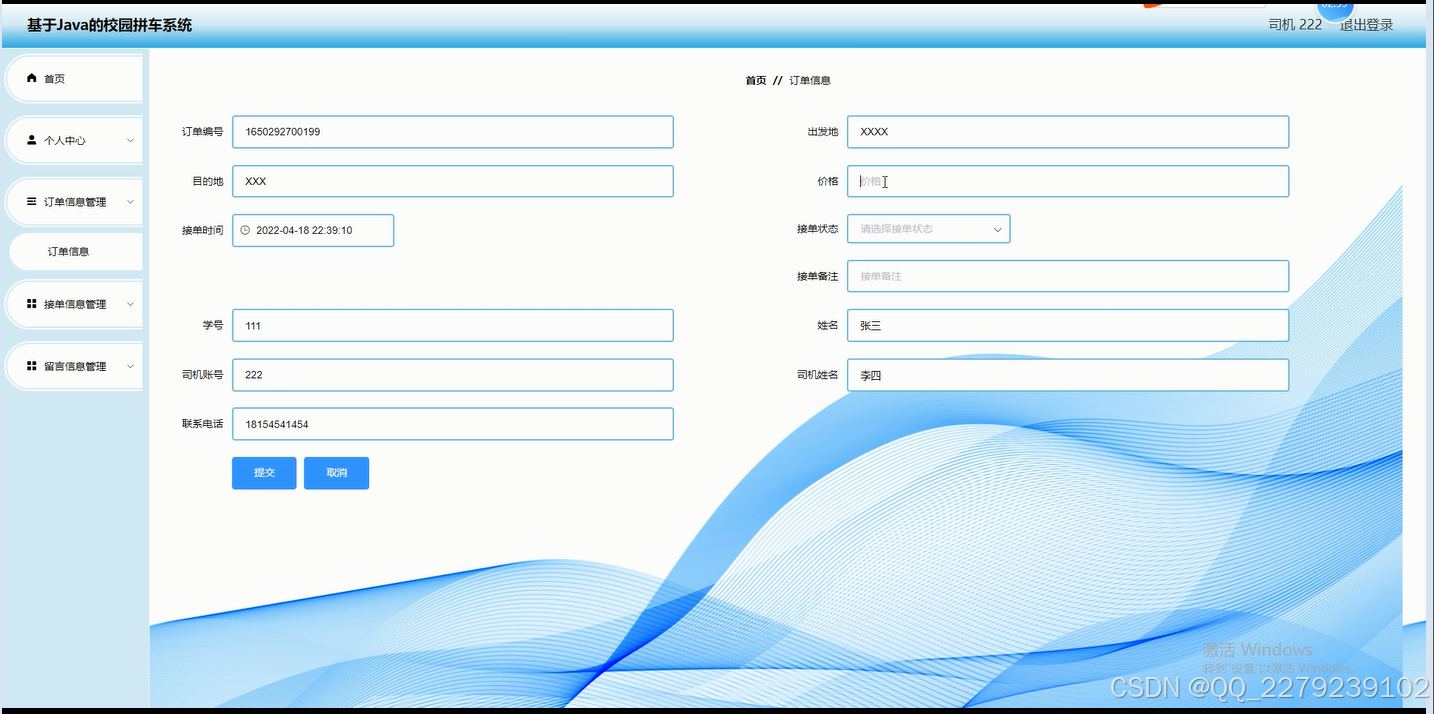Focus the 出发地 input field

pyautogui.click(x=1068, y=132)
